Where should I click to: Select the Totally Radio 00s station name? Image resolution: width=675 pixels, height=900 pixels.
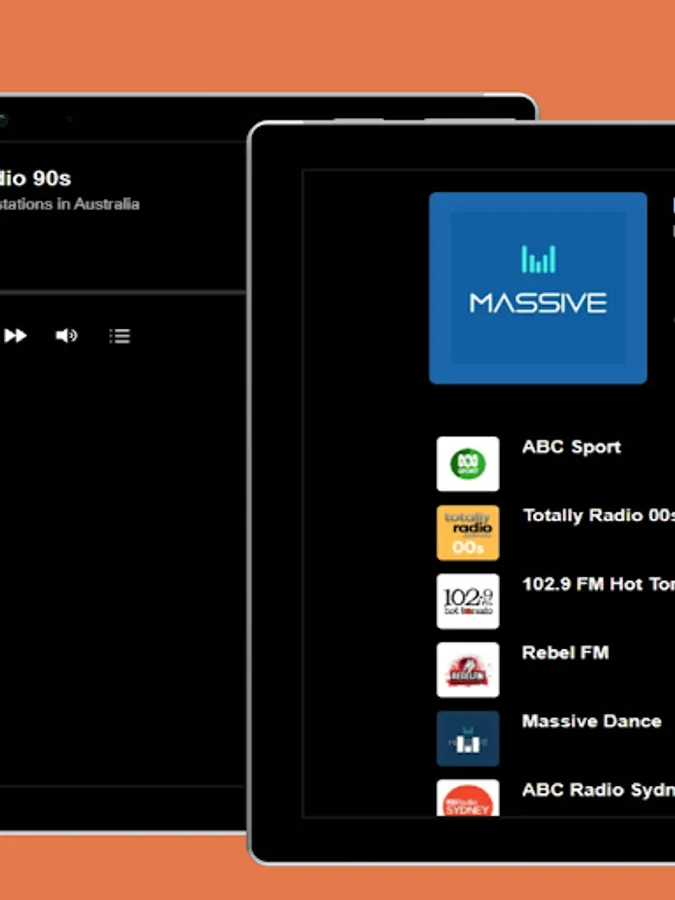pos(599,515)
